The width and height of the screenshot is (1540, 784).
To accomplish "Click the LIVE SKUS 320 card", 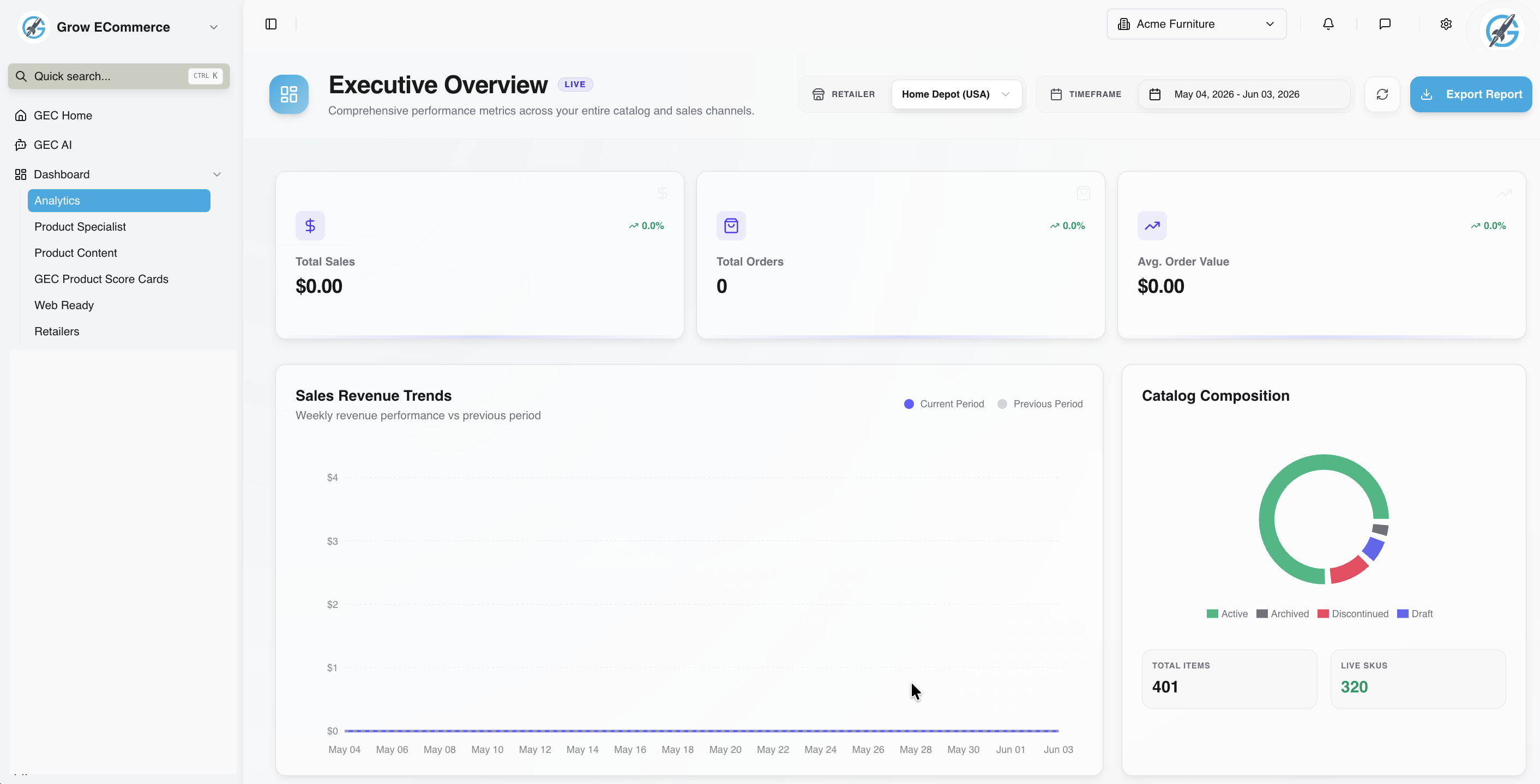I will click(x=1417, y=679).
